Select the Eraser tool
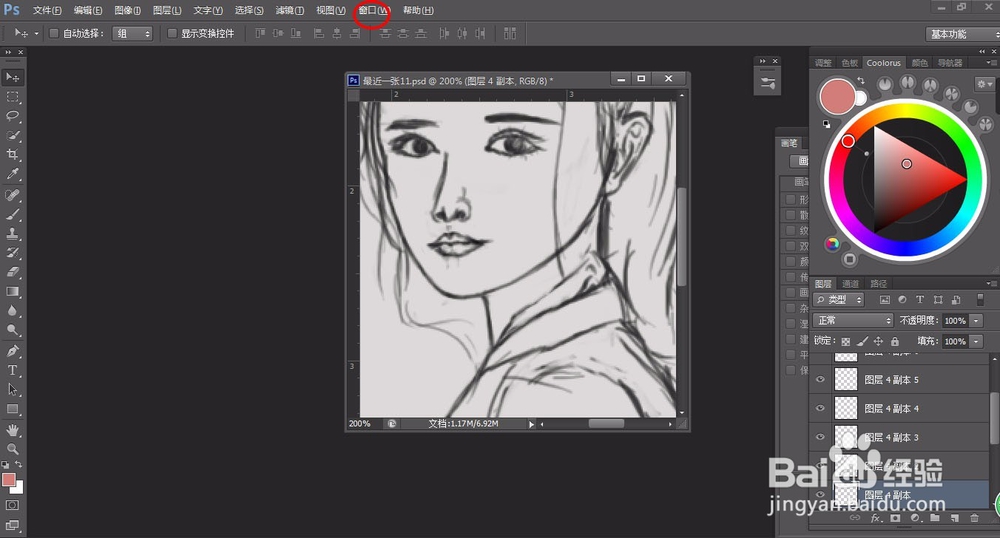The height and width of the screenshot is (538, 1000). tap(12, 272)
